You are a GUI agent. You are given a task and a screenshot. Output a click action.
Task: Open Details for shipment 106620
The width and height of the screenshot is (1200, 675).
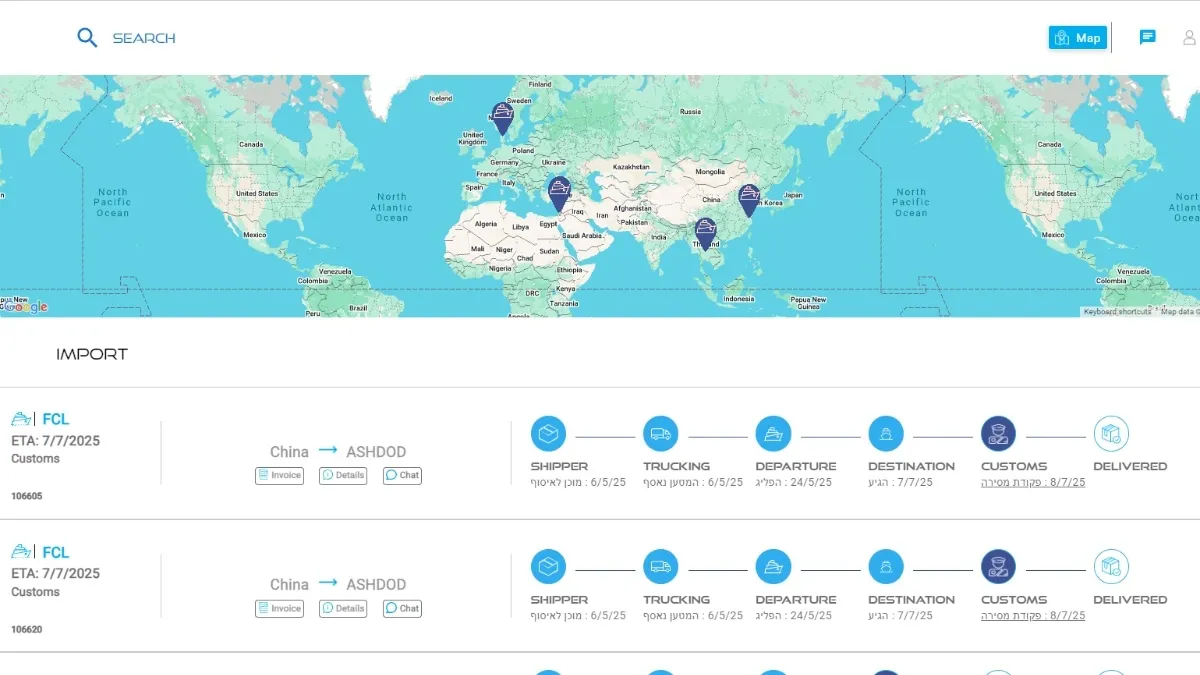pyautogui.click(x=343, y=608)
